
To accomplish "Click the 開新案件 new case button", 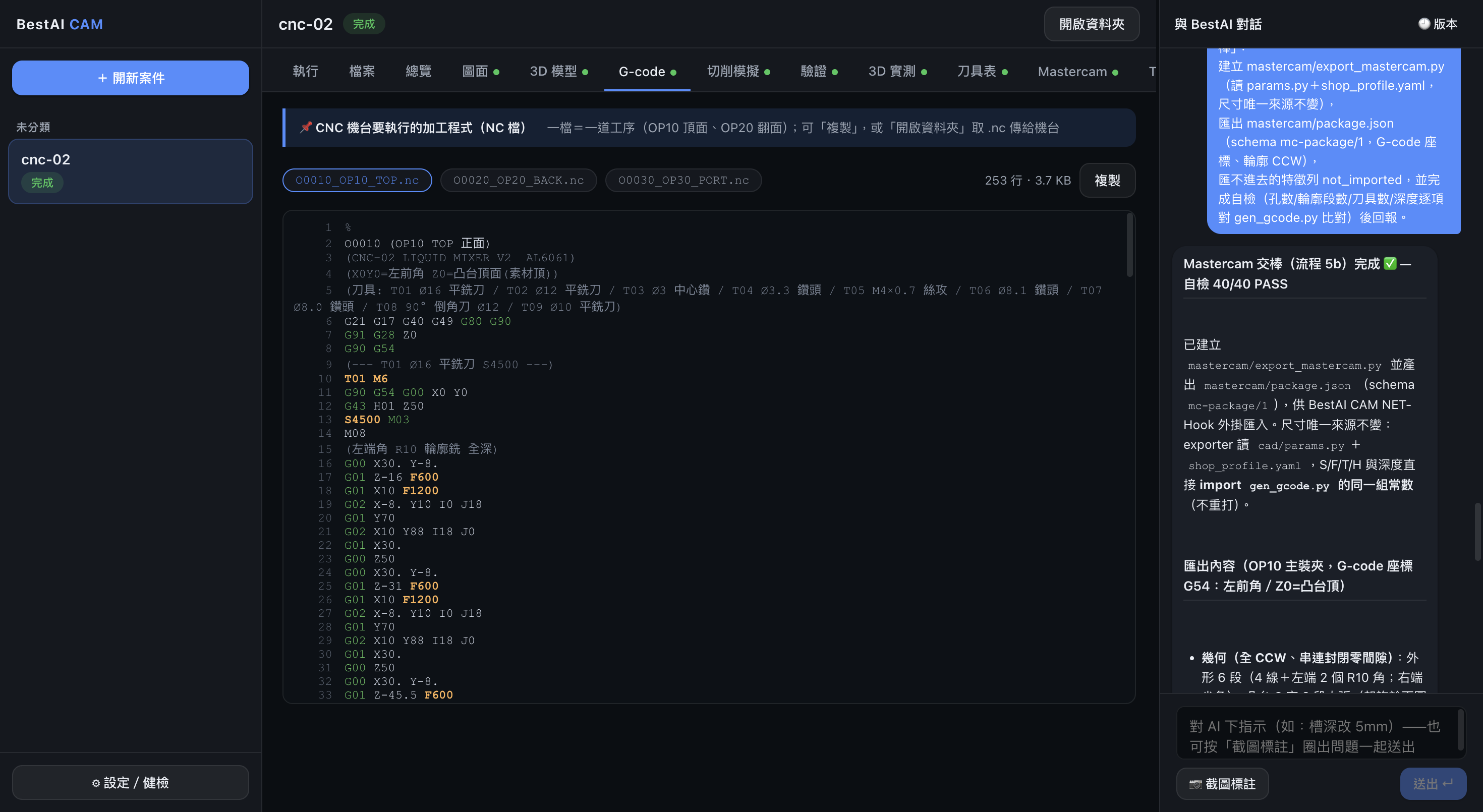I will coord(131,78).
